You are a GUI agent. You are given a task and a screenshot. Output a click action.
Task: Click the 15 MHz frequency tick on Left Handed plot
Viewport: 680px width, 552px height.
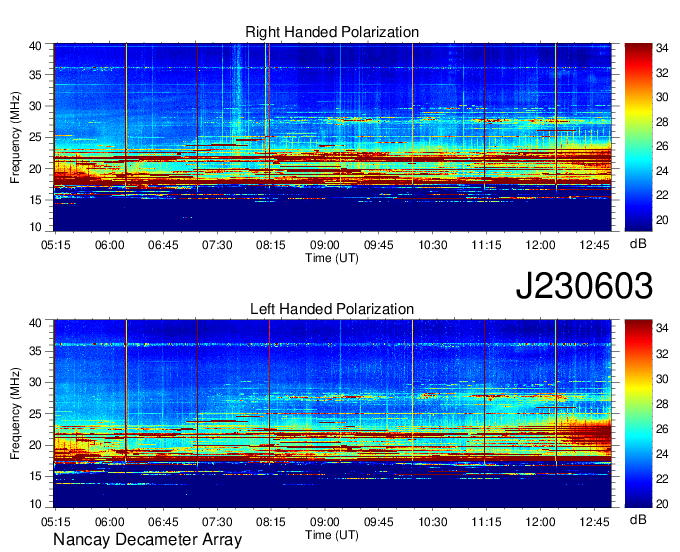[36, 476]
